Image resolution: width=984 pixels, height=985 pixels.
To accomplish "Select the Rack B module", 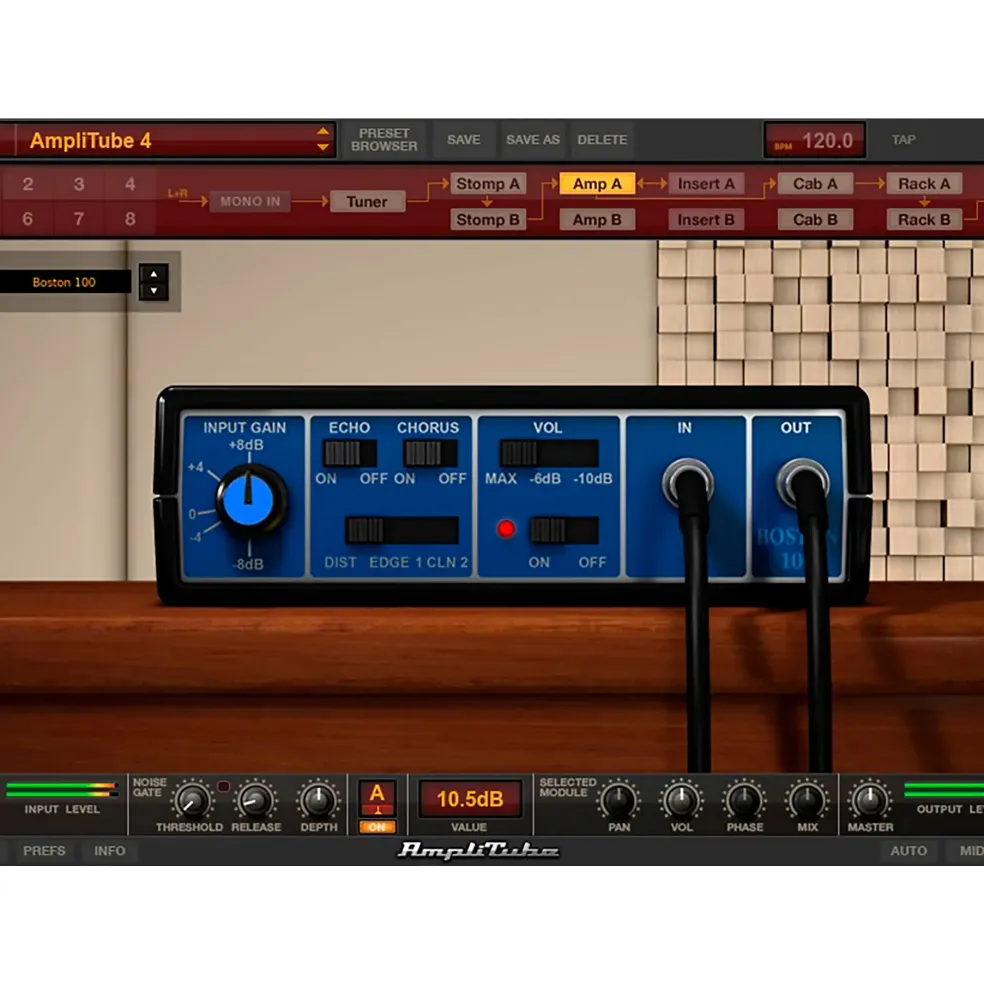I will point(924,220).
